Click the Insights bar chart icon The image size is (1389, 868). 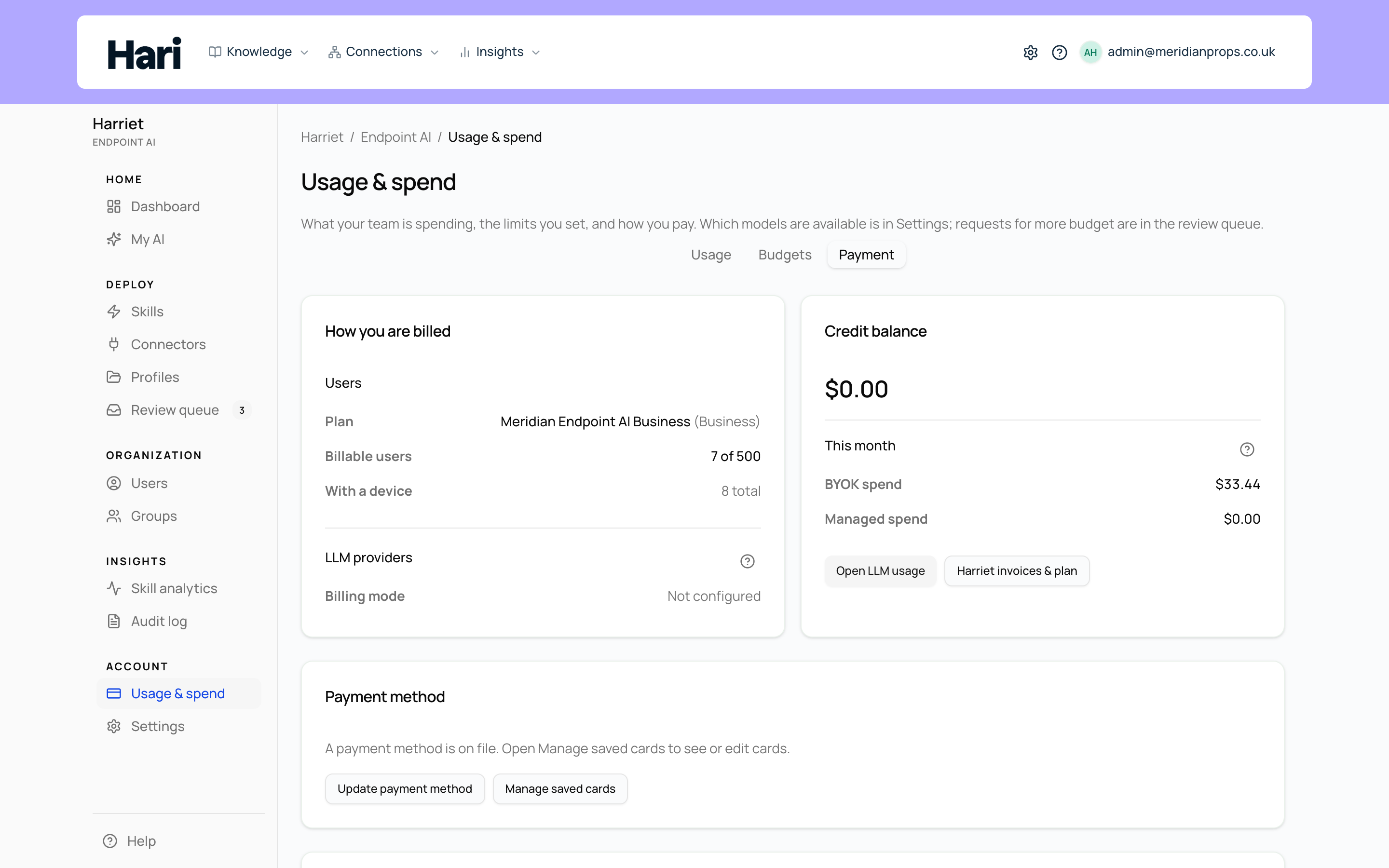coord(465,52)
